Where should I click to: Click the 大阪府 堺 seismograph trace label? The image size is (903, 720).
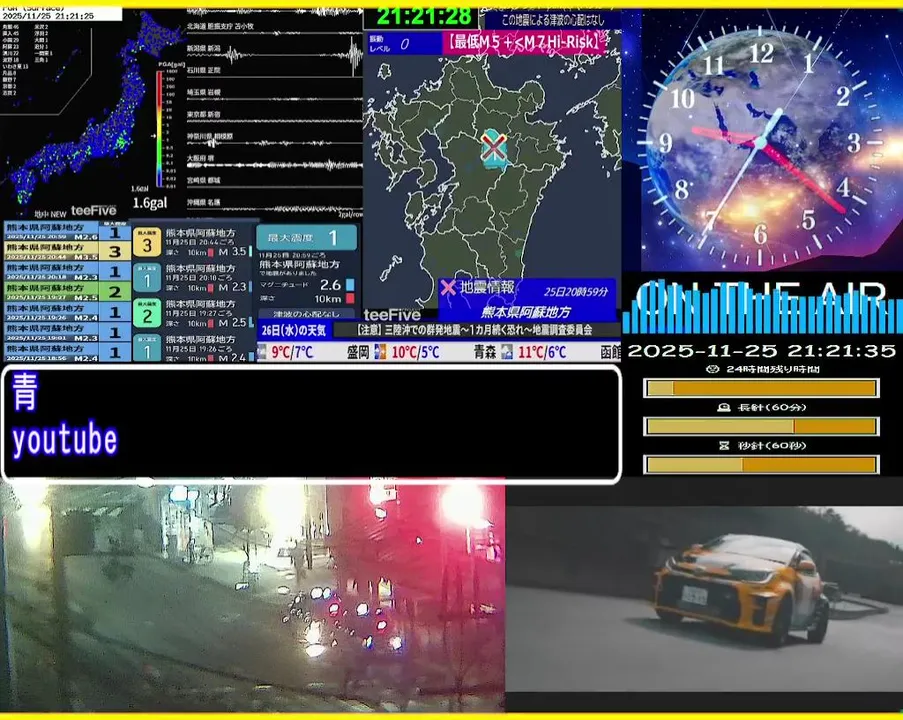200,158
